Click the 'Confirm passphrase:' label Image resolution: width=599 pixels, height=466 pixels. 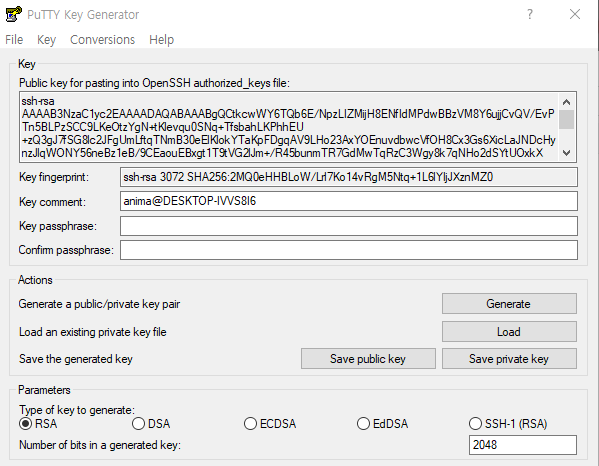pyautogui.click(x=66, y=250)
